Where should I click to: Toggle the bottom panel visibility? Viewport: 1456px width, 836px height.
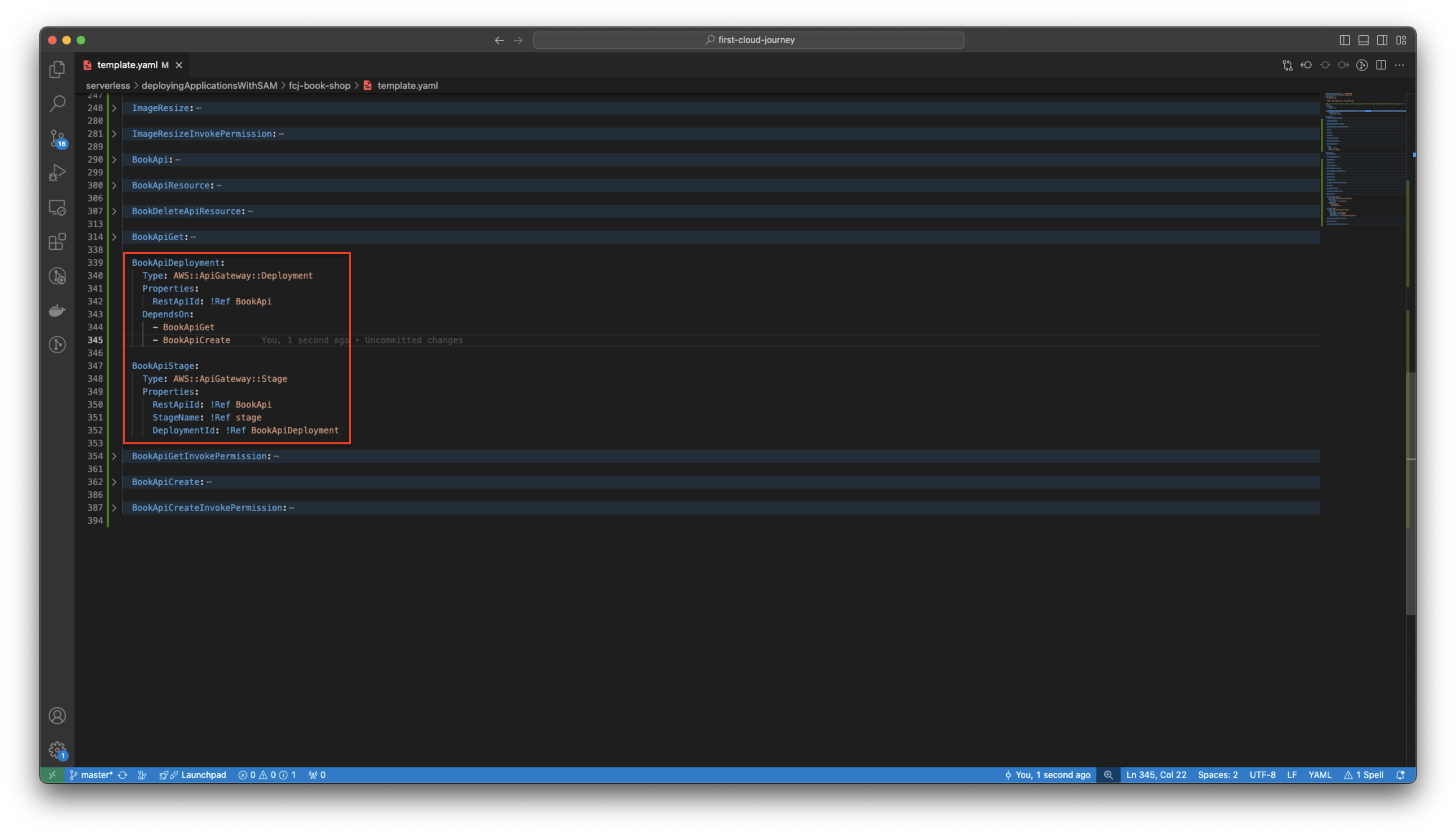[x=1364, y=40]
